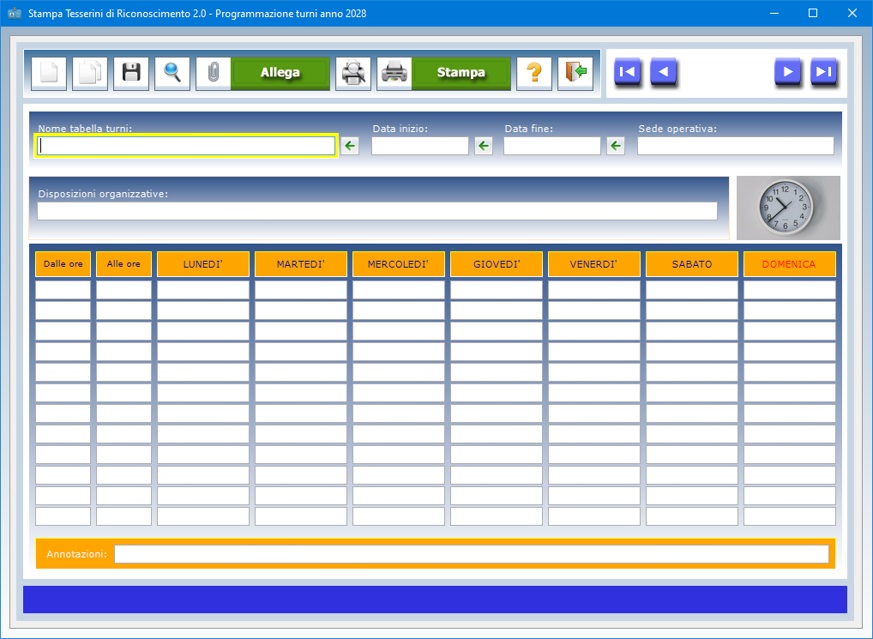Click the green arrow beside Nome tabella turni
Image resolution: width=873 pixels, height=639 pixels.
[x=350, y=146]
